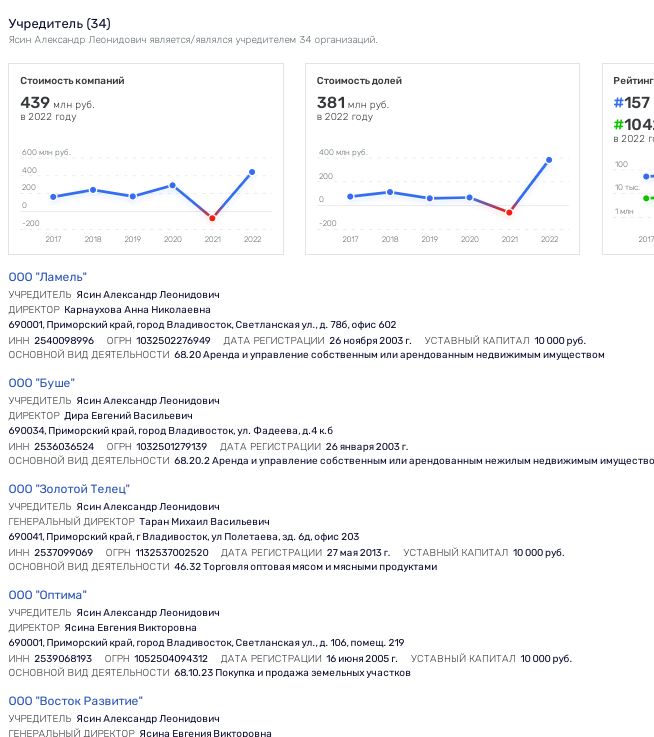Click the blue point on Рейтинг chart
Screen dimensions: 654x737
[x=646, y=177]
